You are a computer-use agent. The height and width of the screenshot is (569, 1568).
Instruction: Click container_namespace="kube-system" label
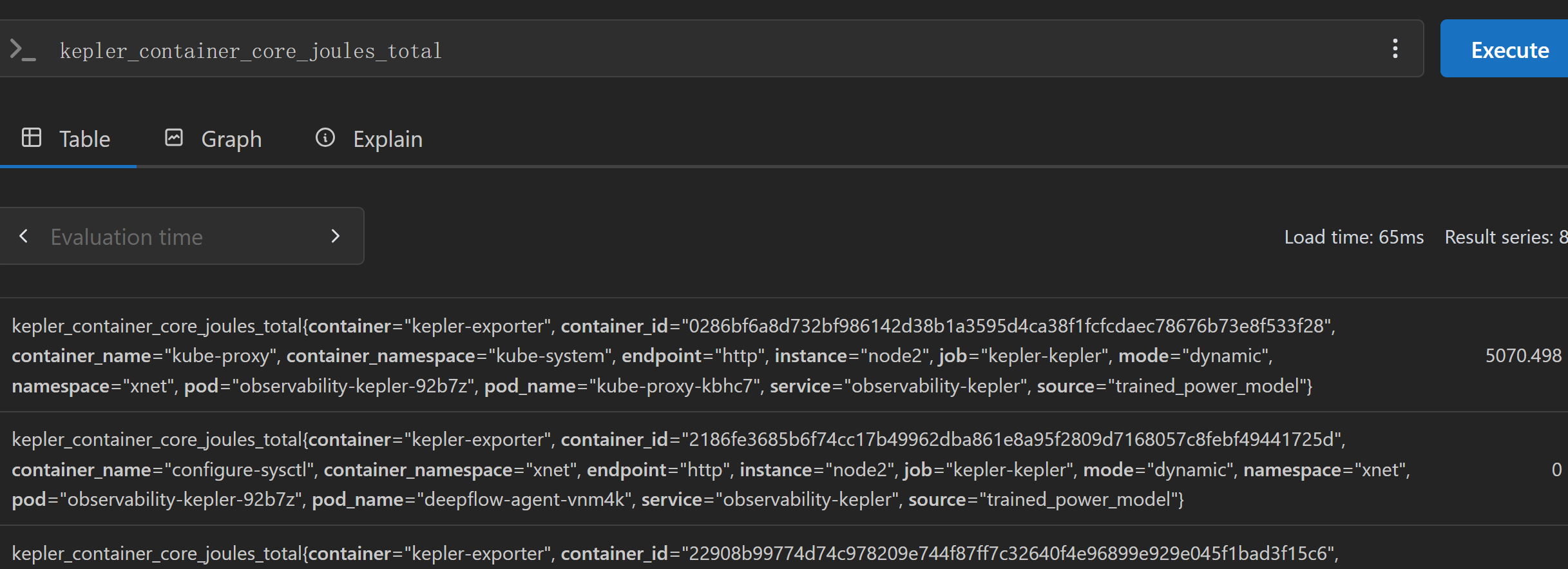tap(450, 356)
